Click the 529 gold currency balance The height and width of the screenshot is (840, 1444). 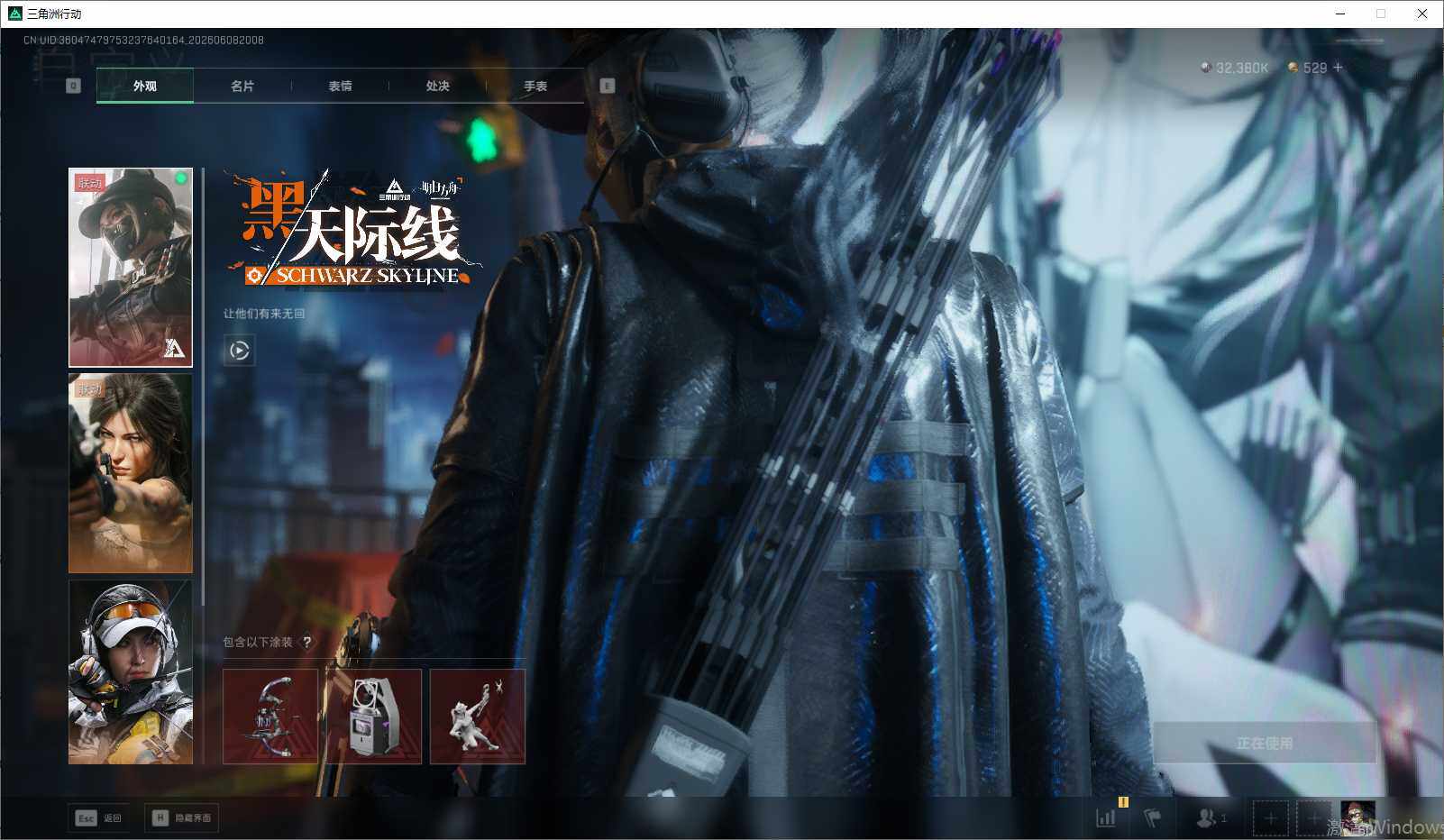pos(1308,68)
